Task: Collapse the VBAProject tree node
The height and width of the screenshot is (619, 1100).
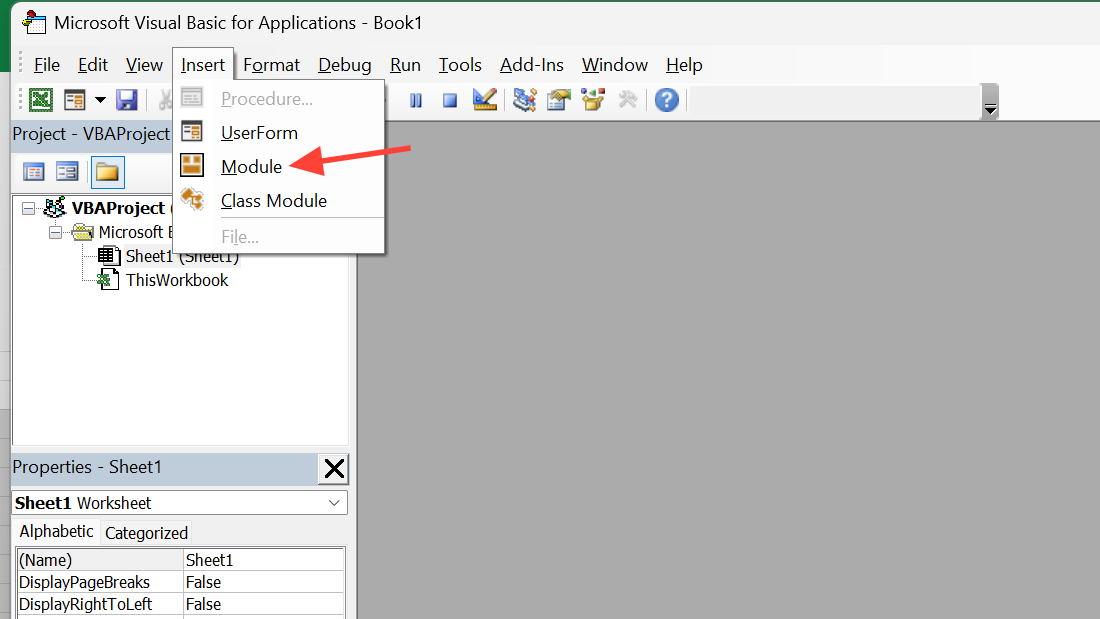Action: [28, 208]
